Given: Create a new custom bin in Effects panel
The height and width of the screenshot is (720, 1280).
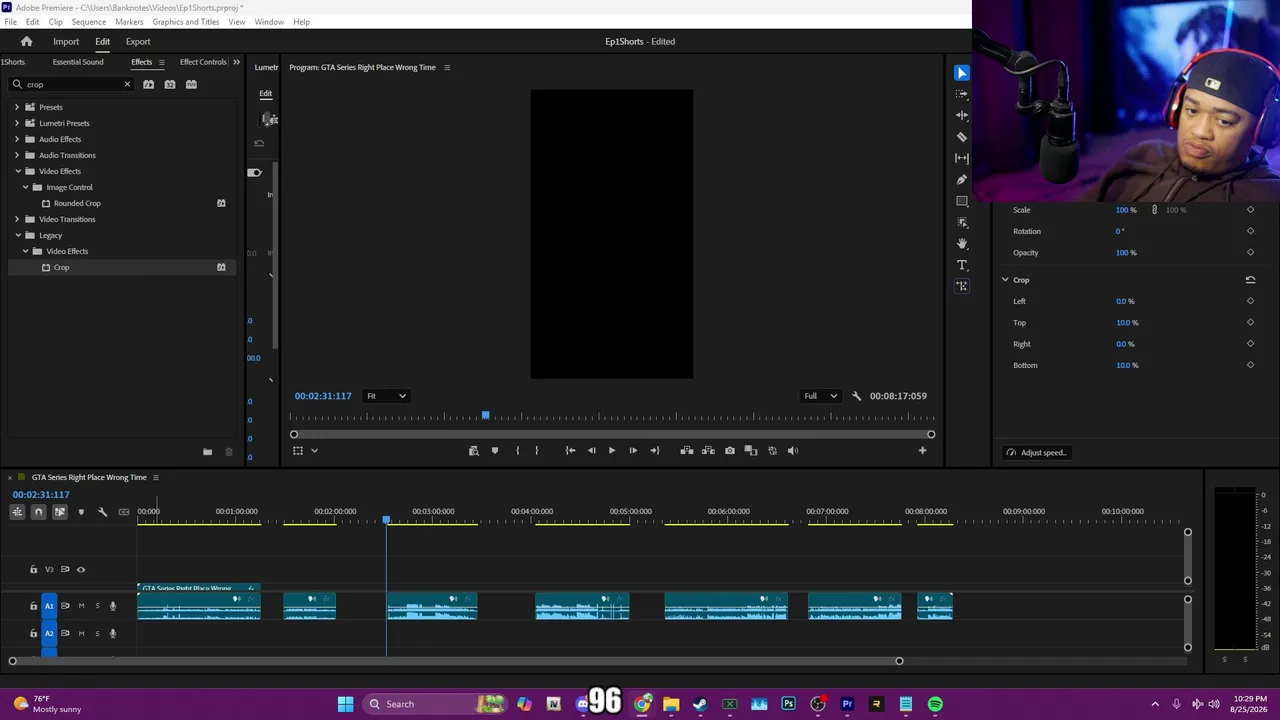Looking at the screenshot, I should pos(207,452).
